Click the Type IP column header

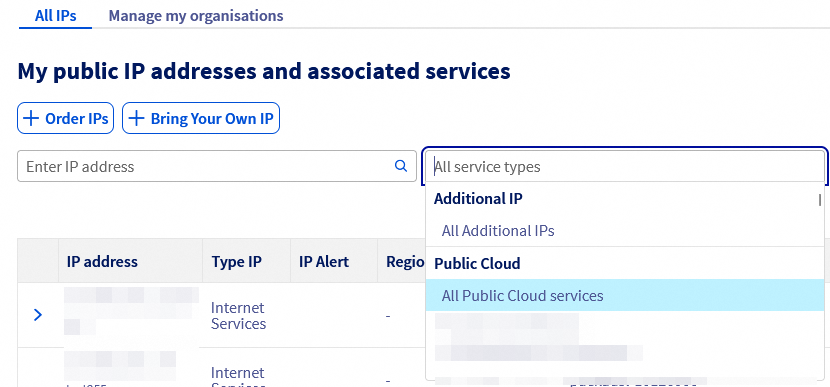click(x=246, y=262)
